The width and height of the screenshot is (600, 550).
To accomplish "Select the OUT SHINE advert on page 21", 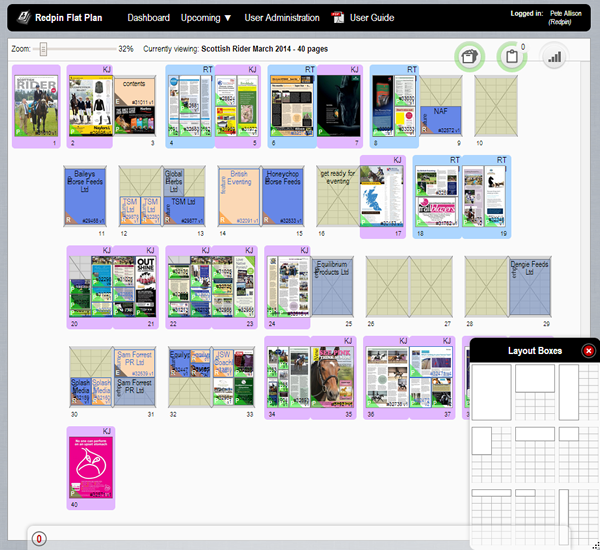I will click(146, 286).
